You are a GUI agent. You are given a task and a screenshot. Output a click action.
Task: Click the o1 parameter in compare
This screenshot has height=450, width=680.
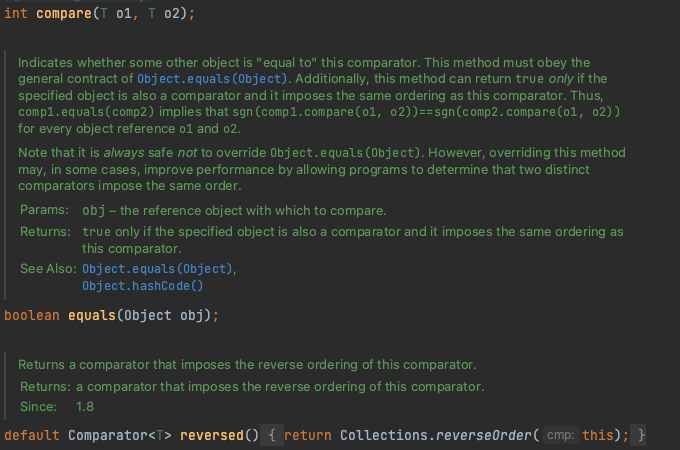click(x=124, y=13)
